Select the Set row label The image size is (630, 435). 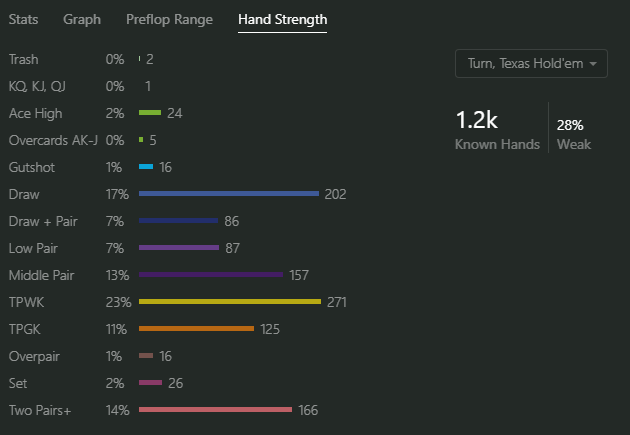pos(18,382)
